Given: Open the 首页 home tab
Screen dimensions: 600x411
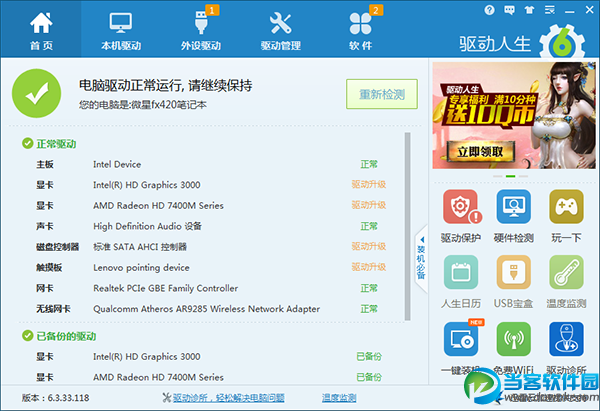Looking at the screenshot, I should (x=41, y=31).
